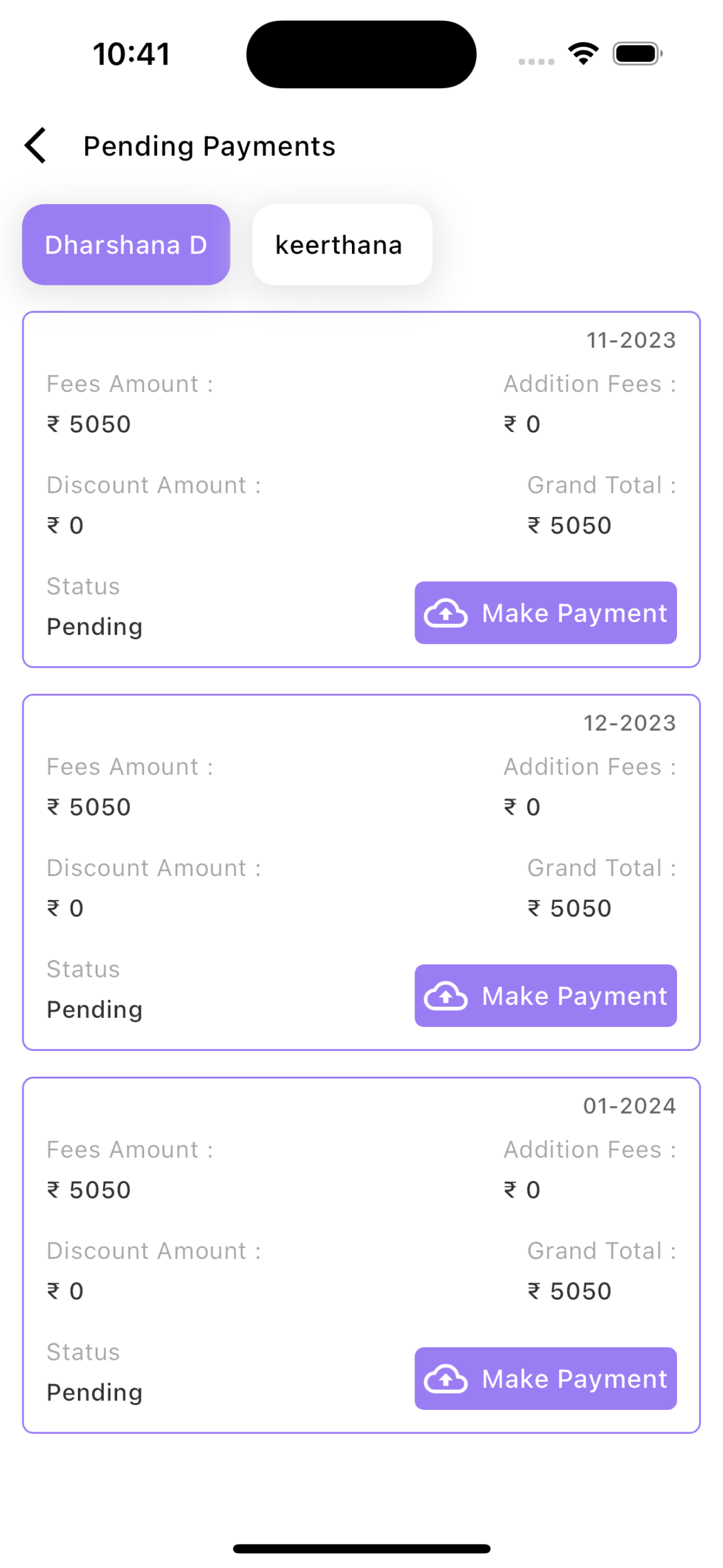Image resolution: width=723 pixels, height=1568 pixels.
Task: Select the Dharshana D tab
Action: [x=126, y=245]
